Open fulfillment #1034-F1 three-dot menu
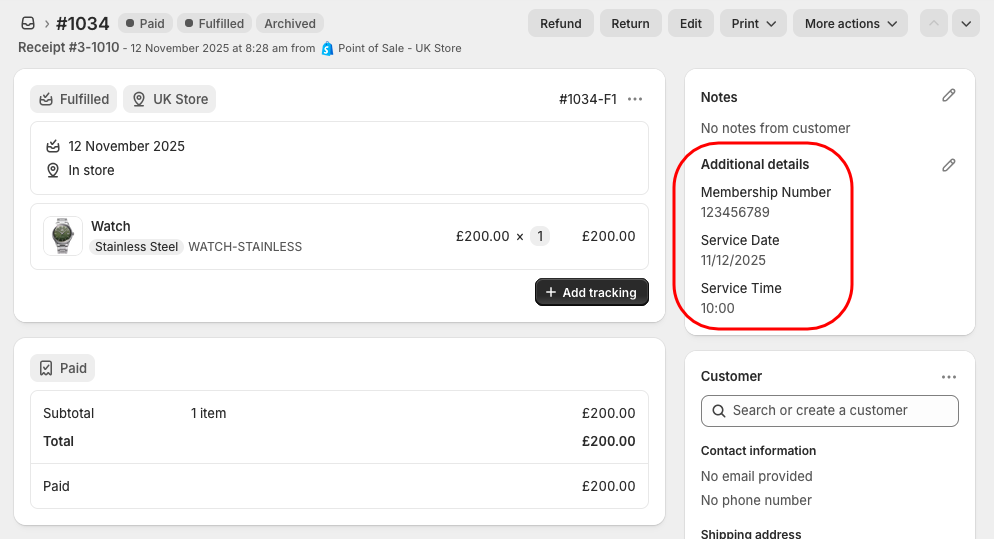 635,99
